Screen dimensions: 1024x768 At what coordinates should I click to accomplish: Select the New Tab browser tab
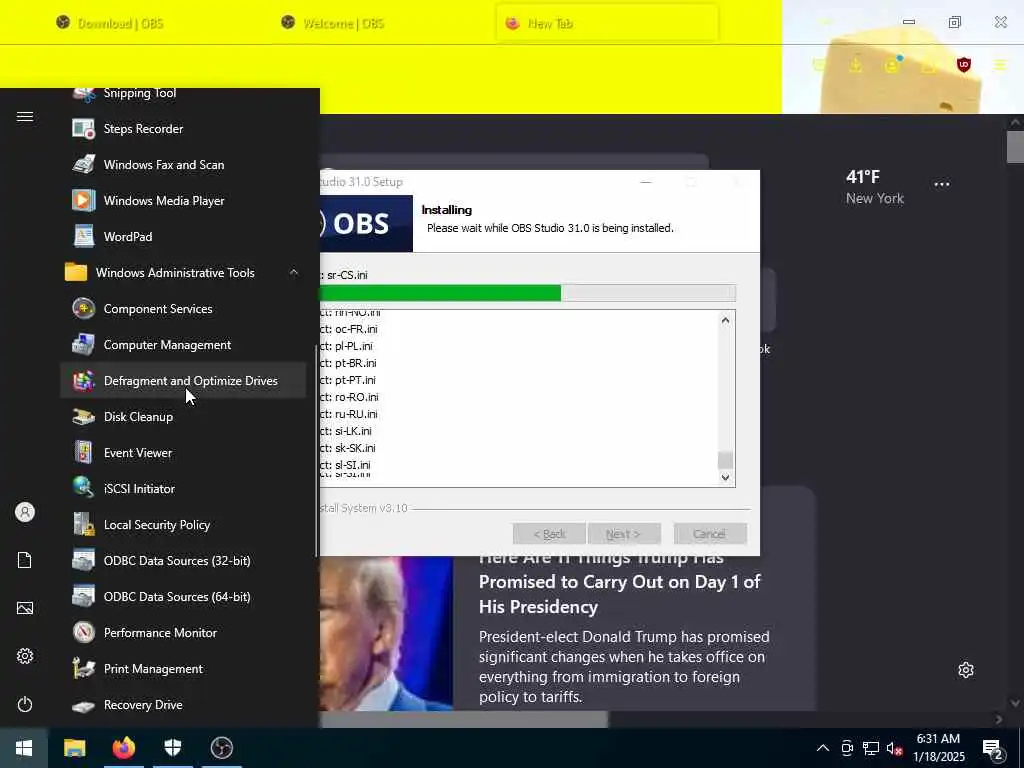click(607, 24)
